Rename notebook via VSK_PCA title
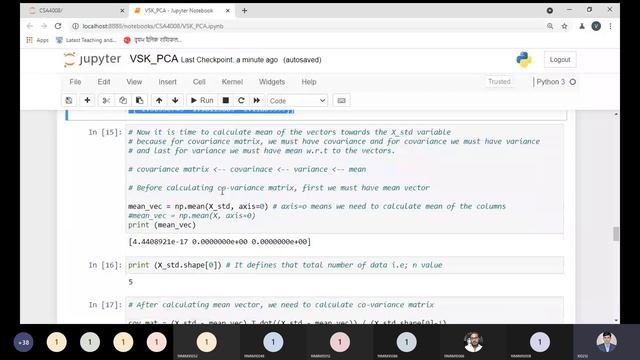 (x=154, y=59)
